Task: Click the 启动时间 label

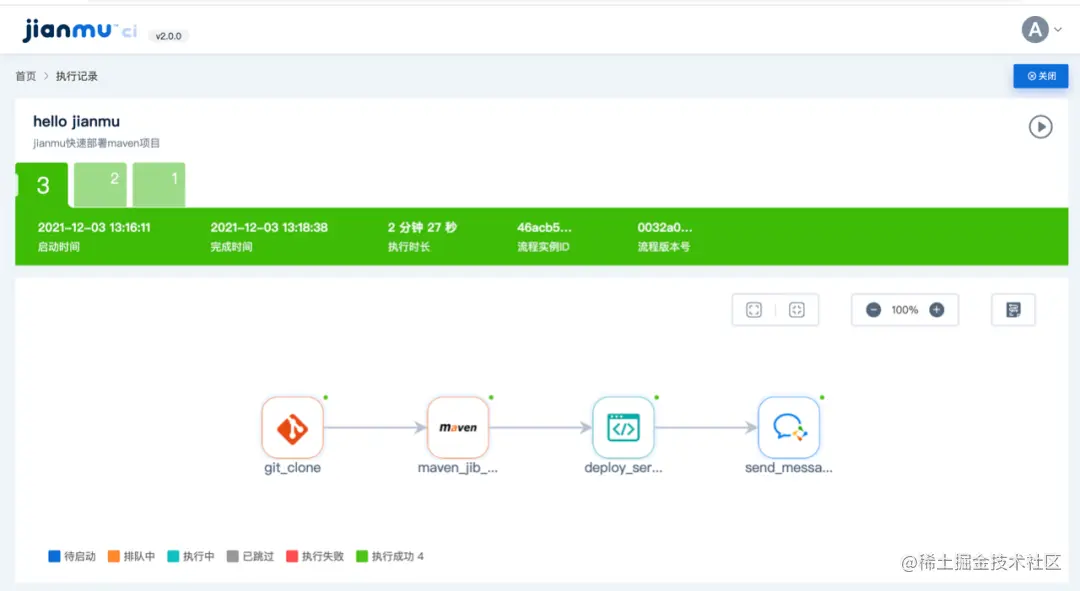Action: click(59, 247)
